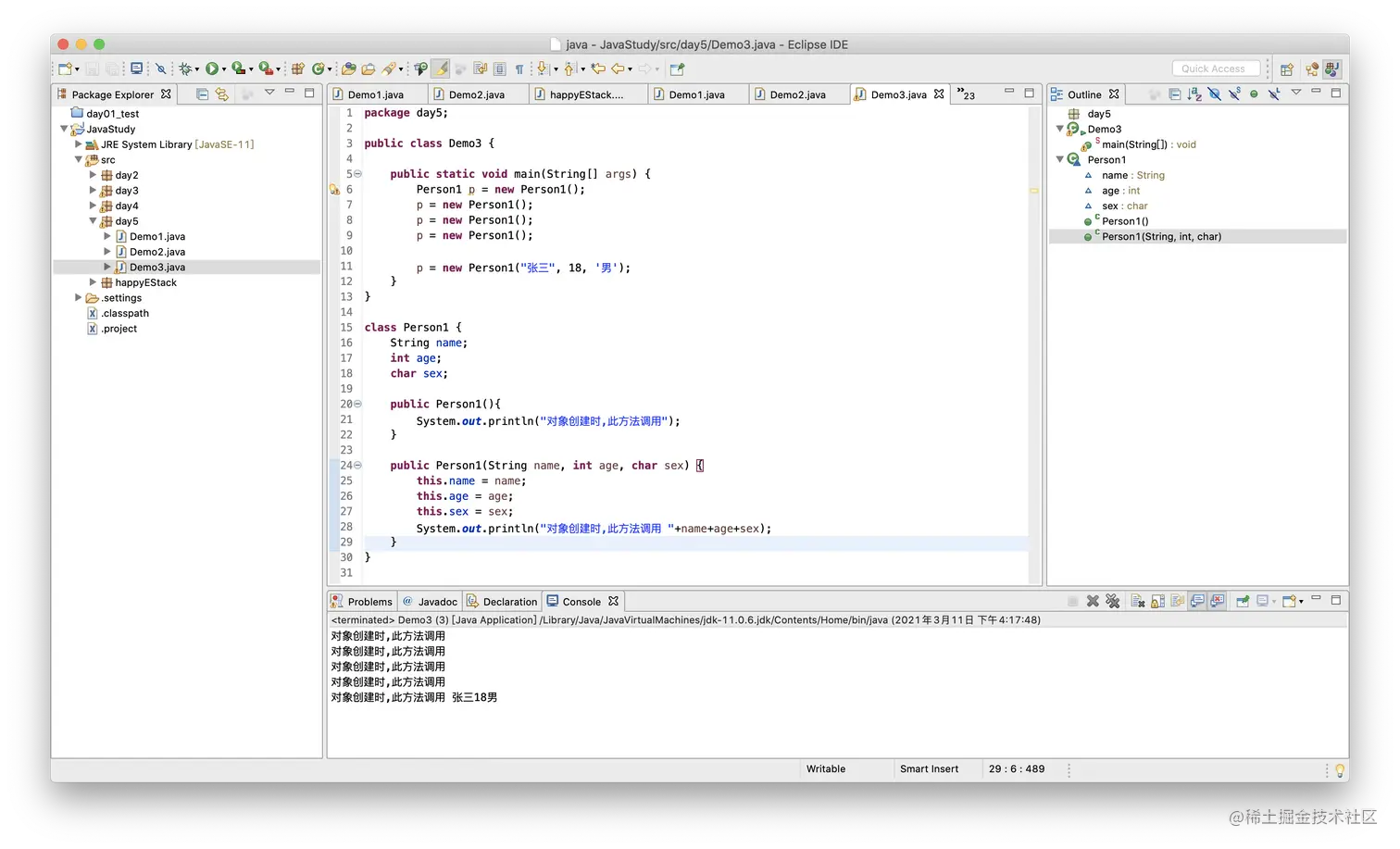1400x849 pixels.
Task: Click Previous Annotation arrow icon
Action: coord(569,69)
